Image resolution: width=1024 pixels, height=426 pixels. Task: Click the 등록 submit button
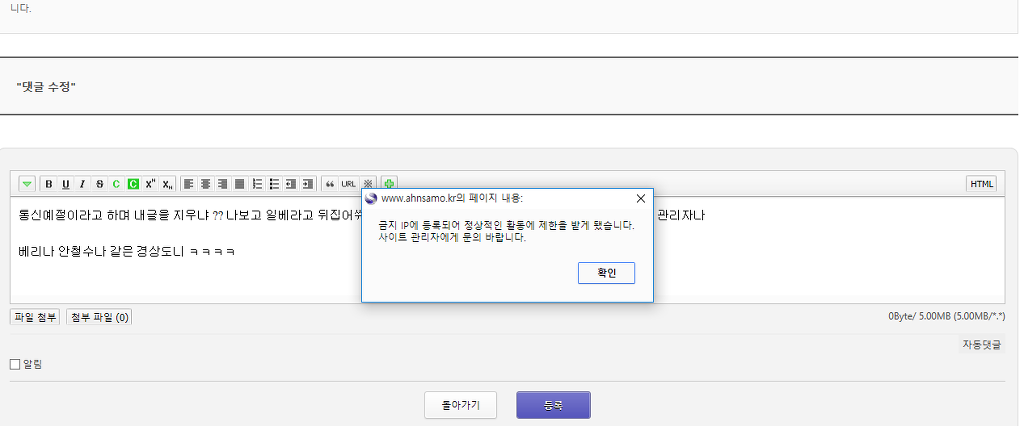(553, 405)
